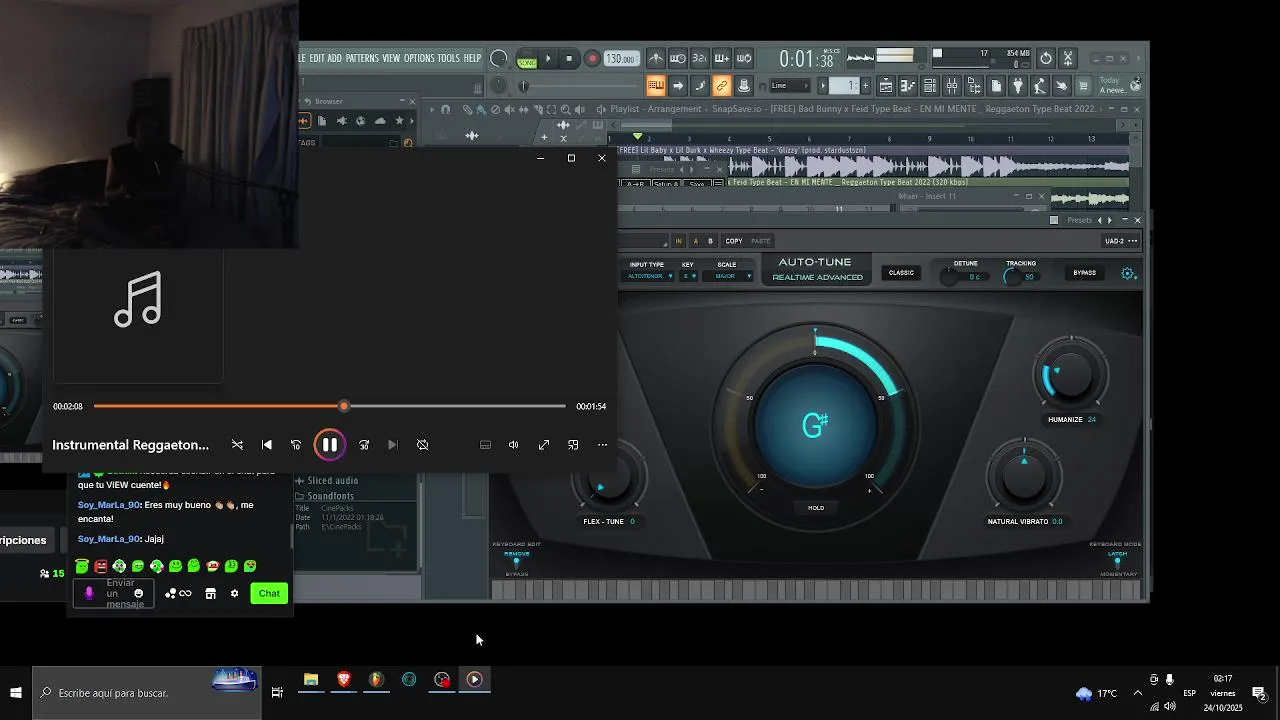This screenshot has width=1280, height=720.
Task: Arm the FL Studio record button
Action: coord(592,58)
